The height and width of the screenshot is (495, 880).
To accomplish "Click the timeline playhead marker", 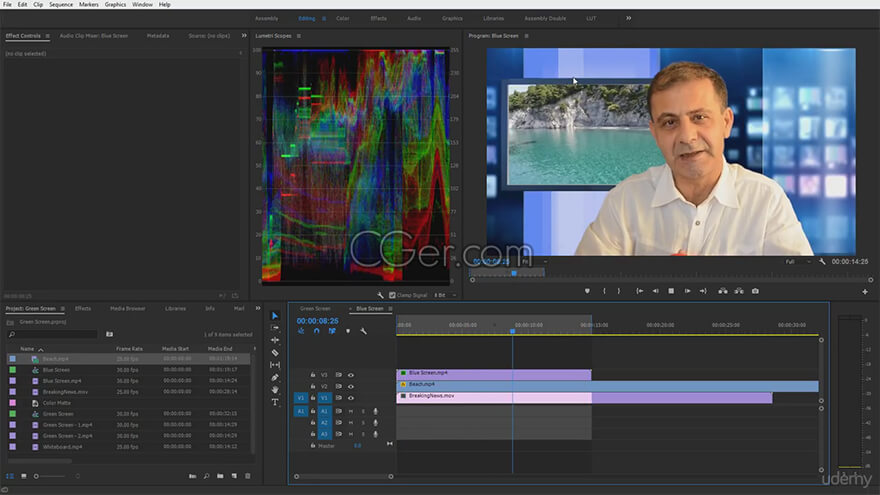I will pos(512,331).
